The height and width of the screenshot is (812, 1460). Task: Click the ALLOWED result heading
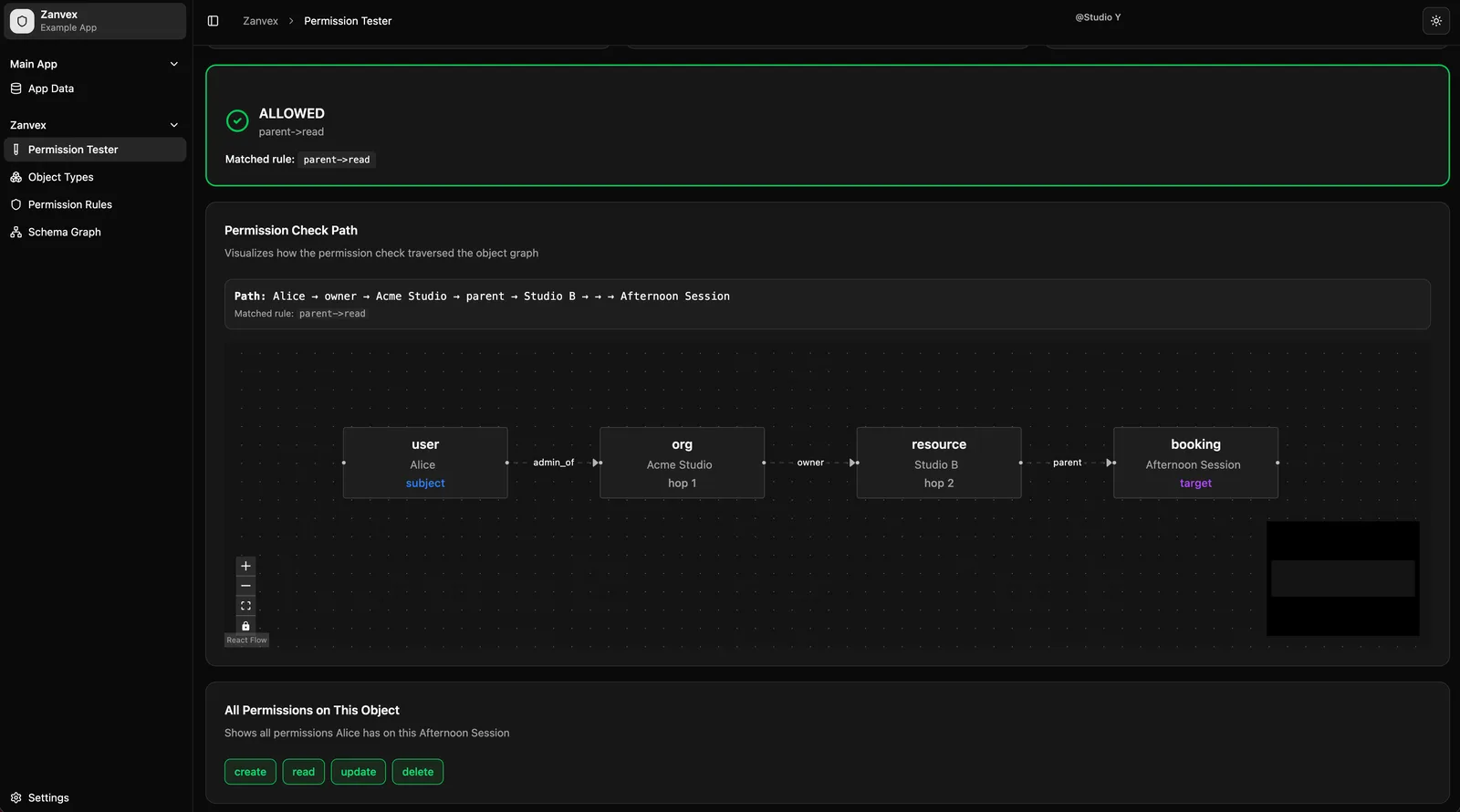(292, 113)
